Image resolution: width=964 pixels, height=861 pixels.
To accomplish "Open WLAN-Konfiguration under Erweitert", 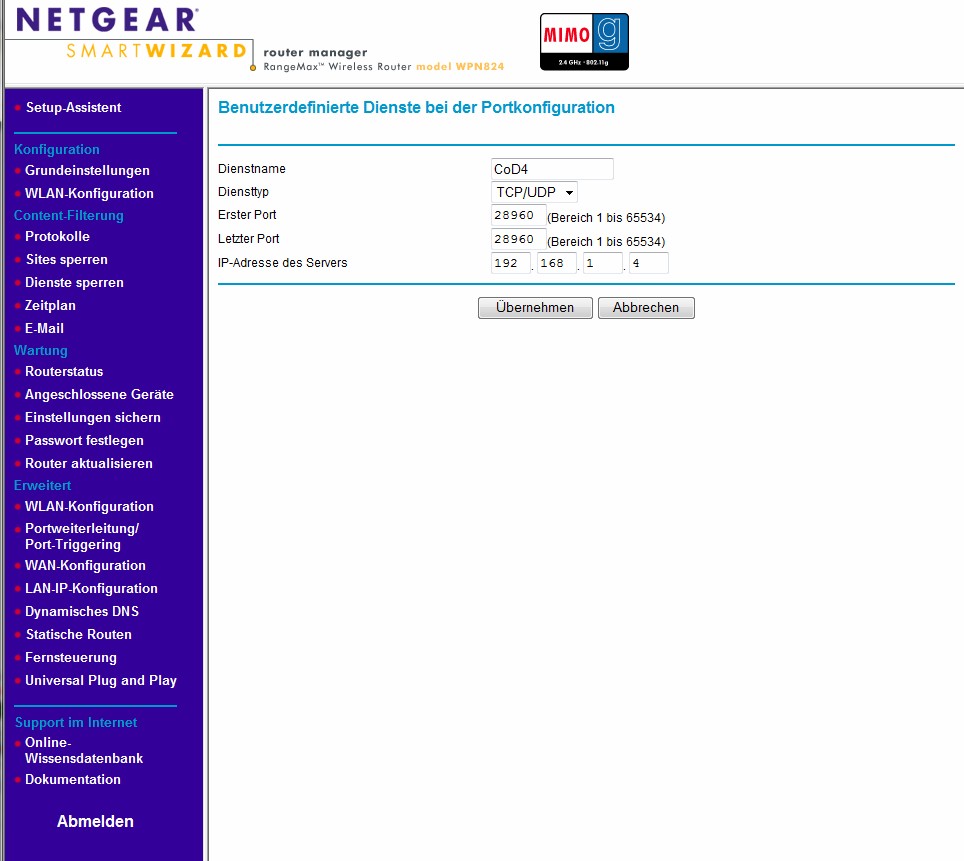I will tap(89, 506).
